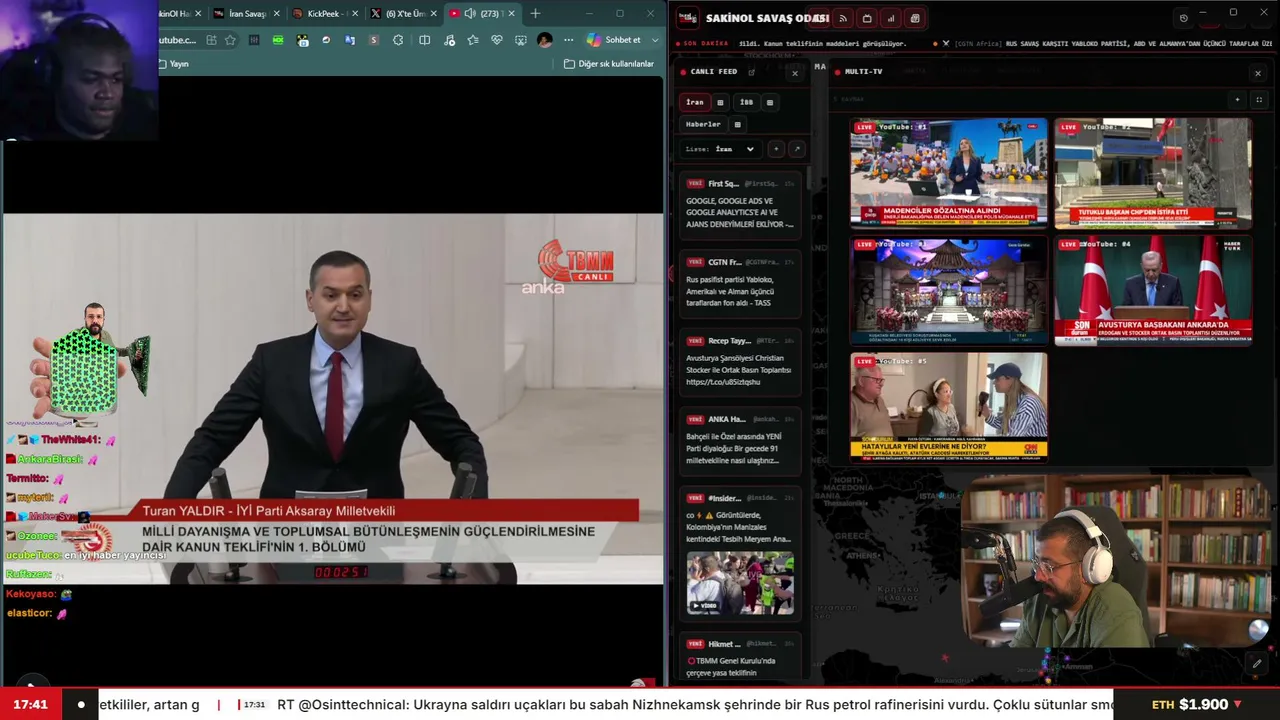Add a list with plus beside Liste dropdown
Image resolution: width=1280 pixels, height=720 pixels.
coord(776,149)
